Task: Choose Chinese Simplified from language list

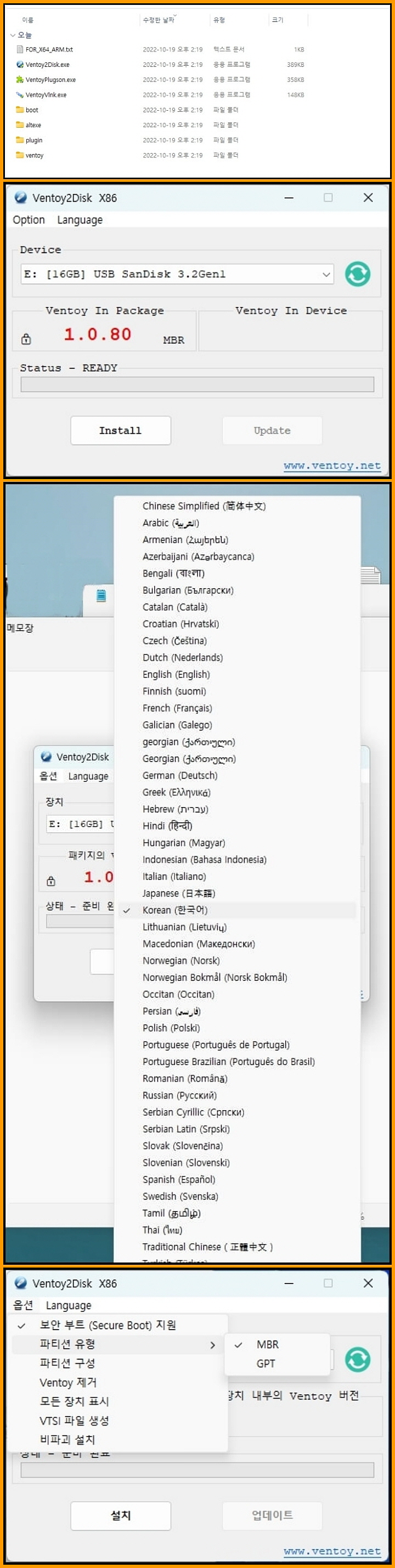Action: [204, 506]
